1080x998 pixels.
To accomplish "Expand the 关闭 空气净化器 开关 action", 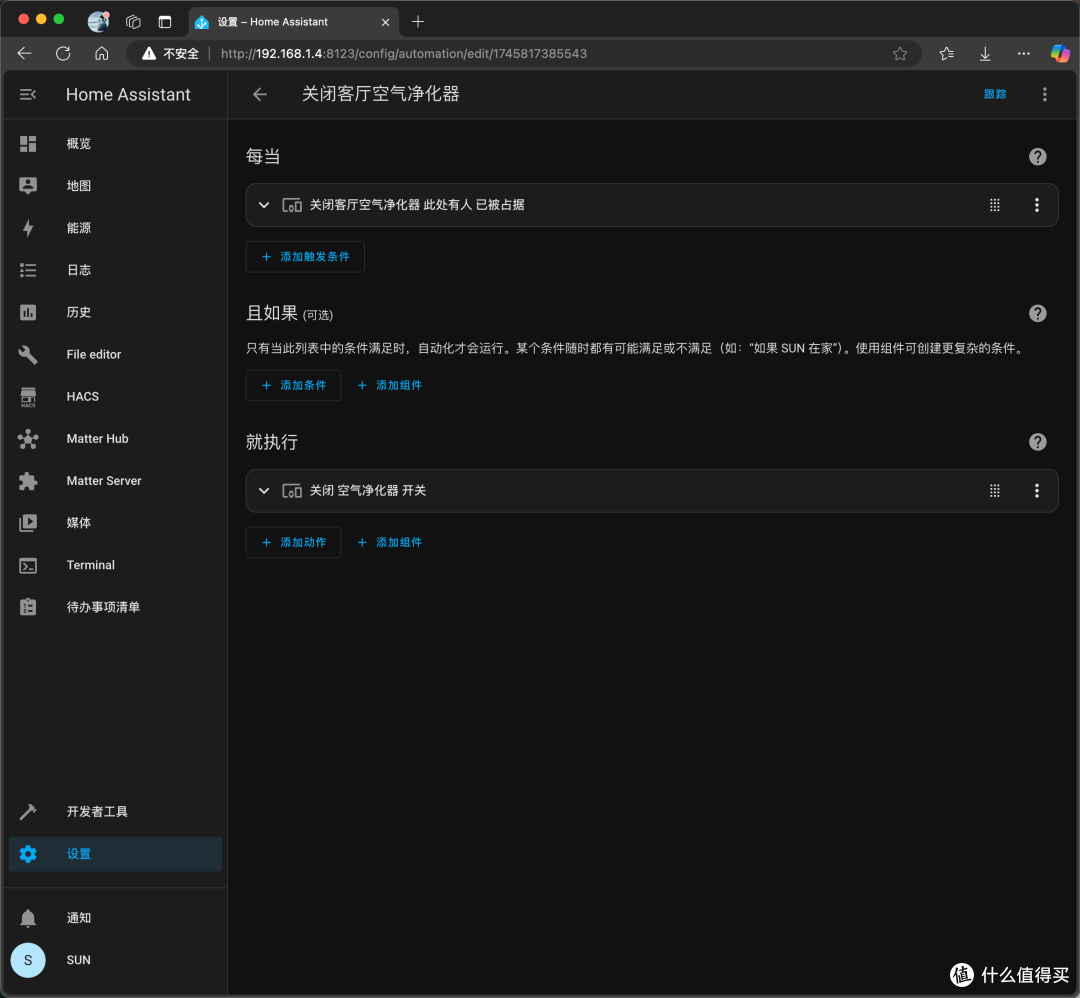I will (x=264, y=490).
